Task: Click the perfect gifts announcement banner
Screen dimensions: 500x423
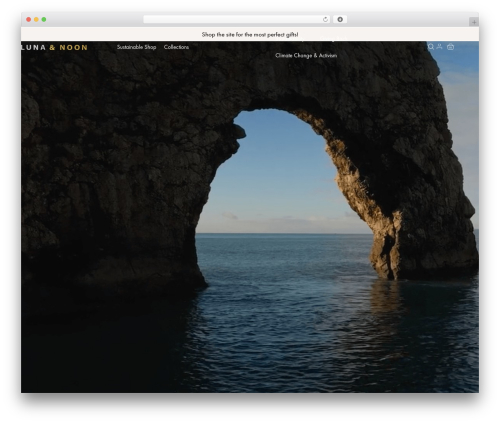Action: (250, 34)
